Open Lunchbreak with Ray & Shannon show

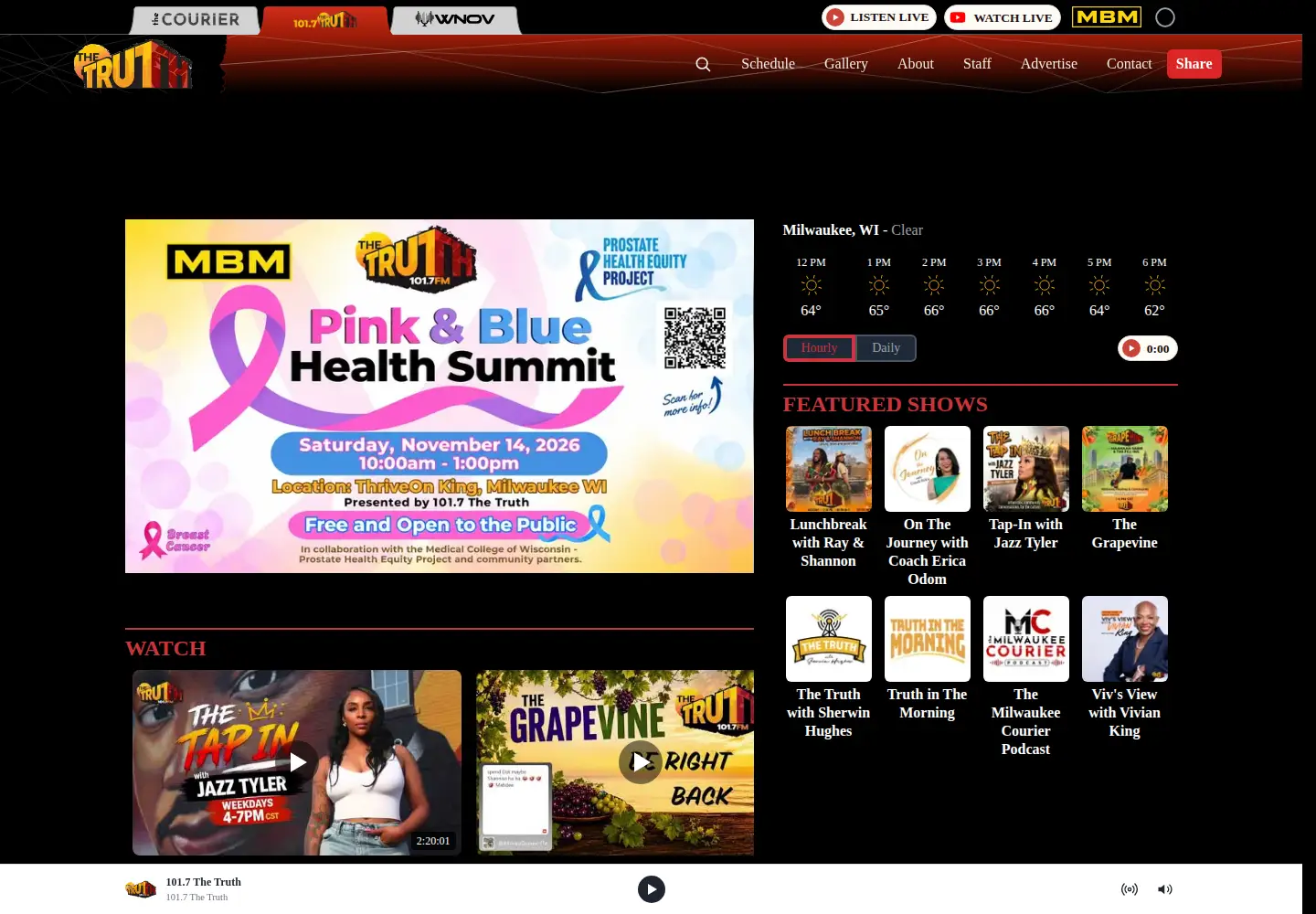click(x=829, y=497)
